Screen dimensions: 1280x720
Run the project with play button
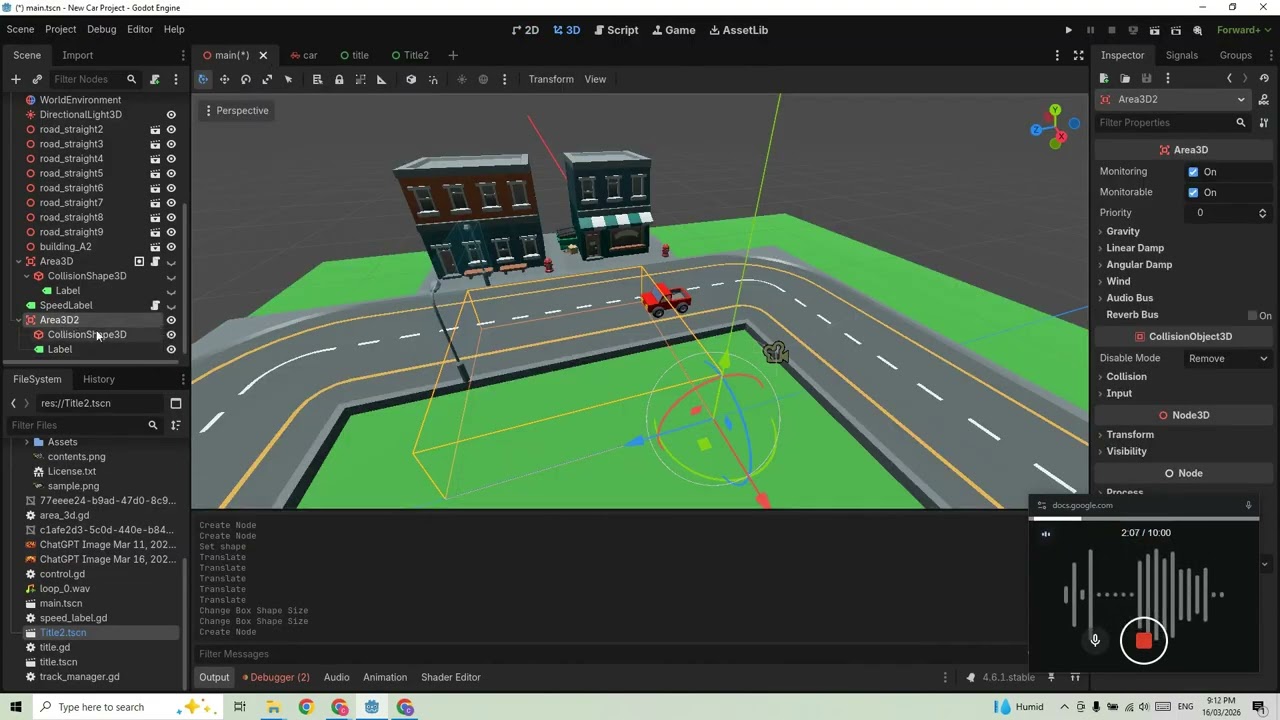coord(1068,30)
